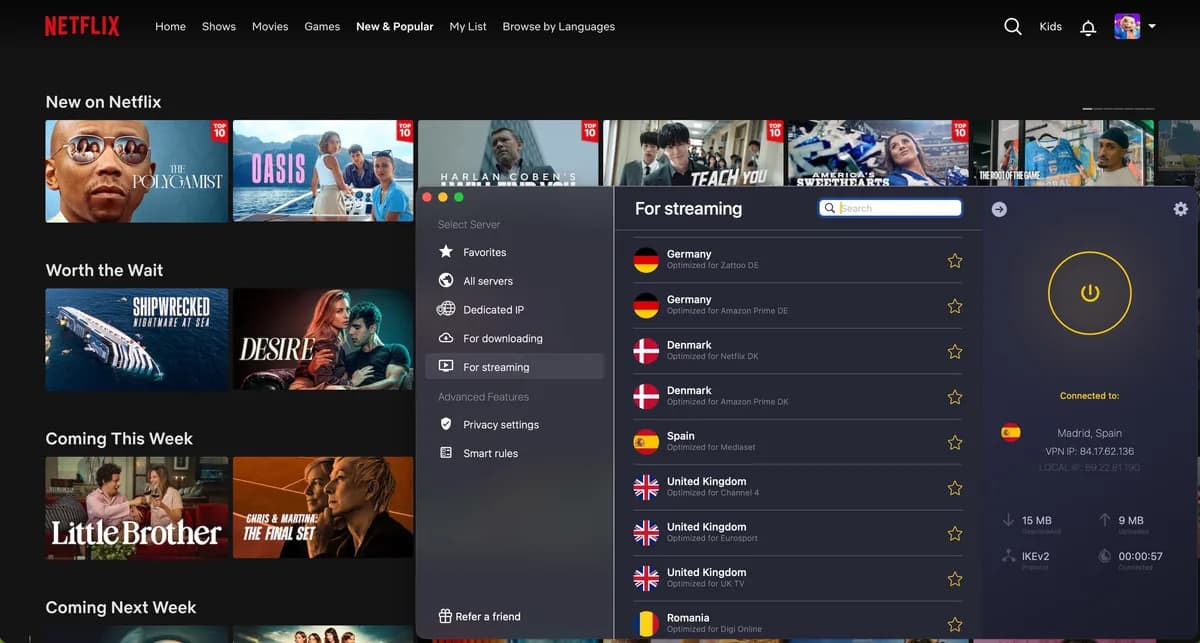Click United Kingdom UK TV flag
This screenshot has height=643, width=1200.
[647, 579]
